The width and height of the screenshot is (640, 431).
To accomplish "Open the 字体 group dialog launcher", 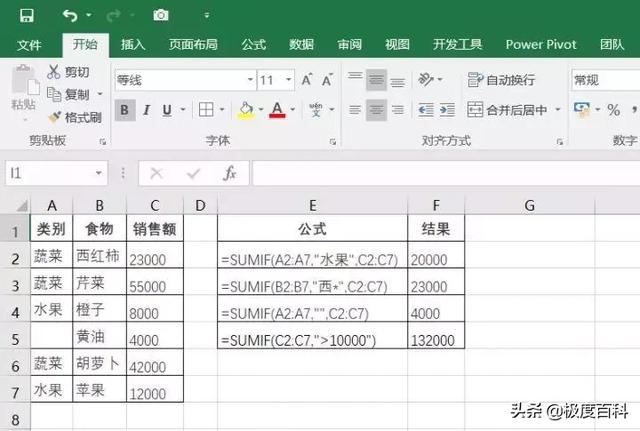I will [333, 142].
